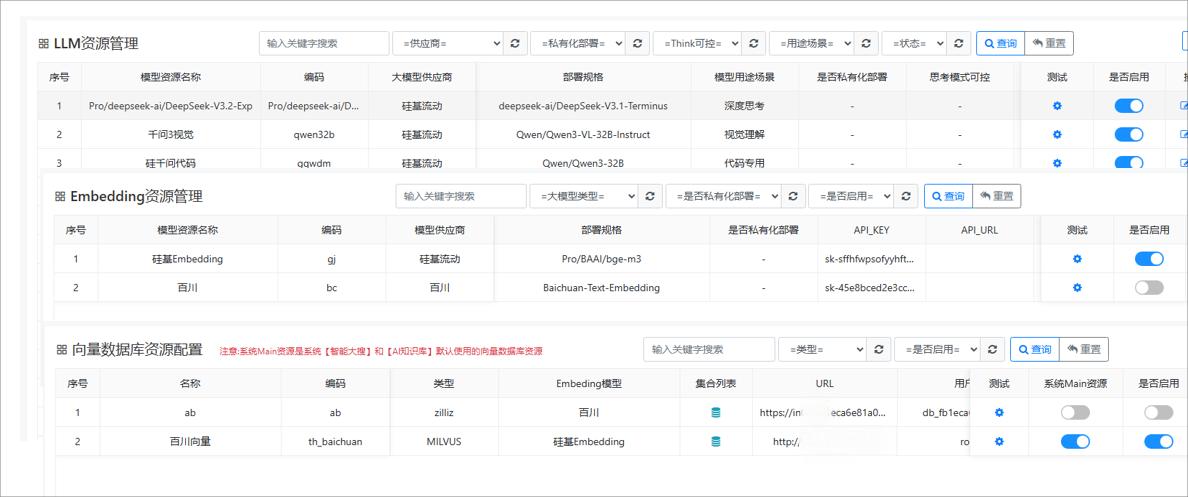This screenshot has width=1188, height=497.
Task: Click the 模型资源名称 column header in LLM table
Action: [170, 77]
